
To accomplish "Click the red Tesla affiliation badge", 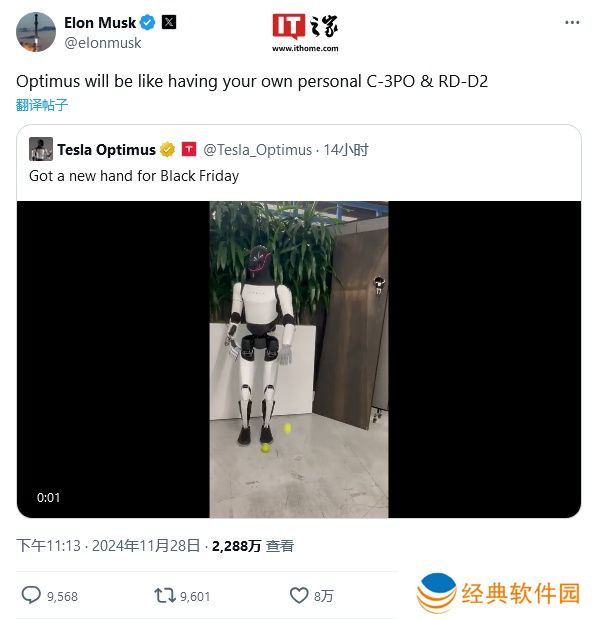I will pyautogui.click(x=189, y=149).
